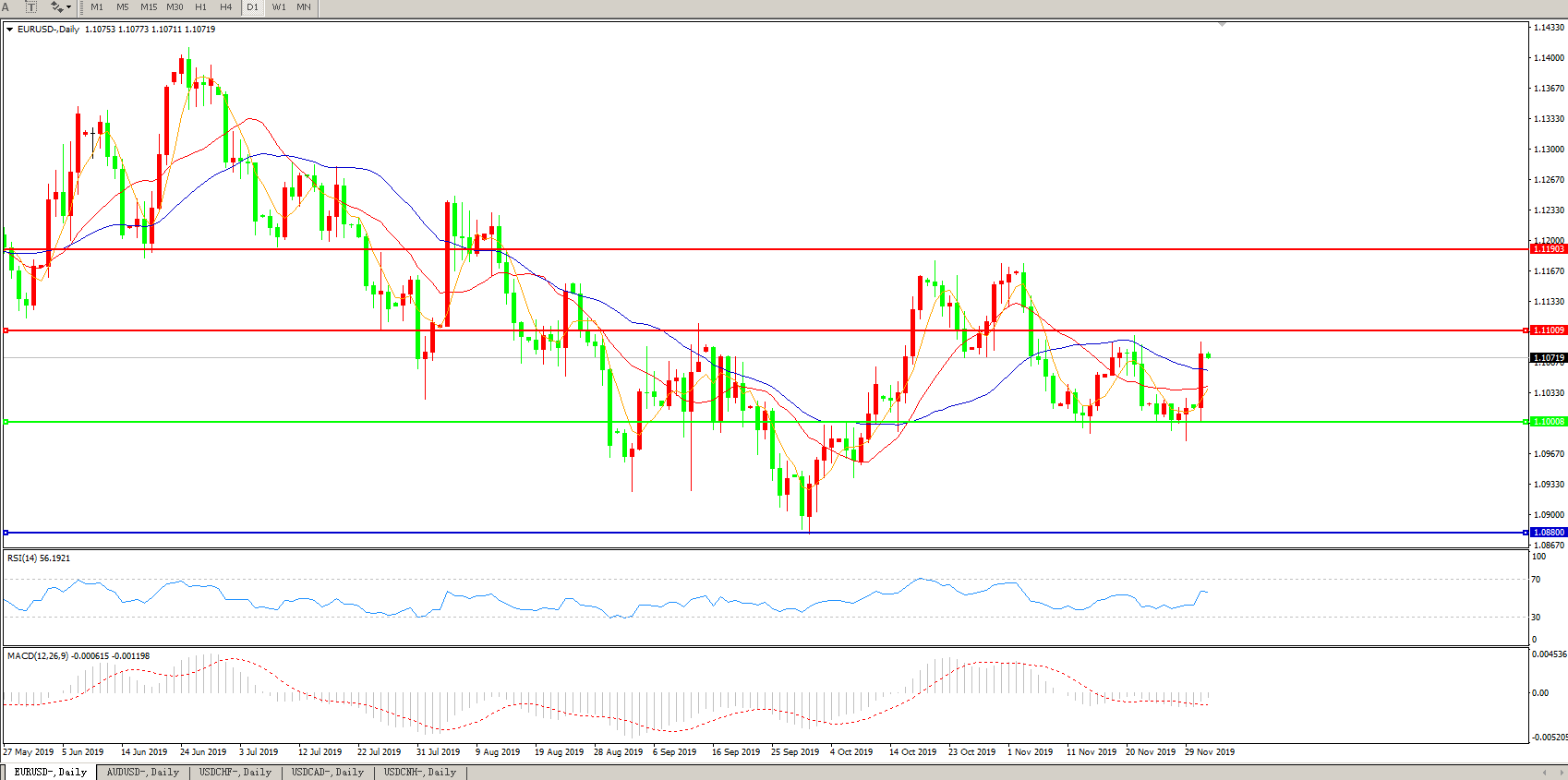The image size is (1568, 780).
Task: Select the Text Label tool
Action: pos(30,6)
